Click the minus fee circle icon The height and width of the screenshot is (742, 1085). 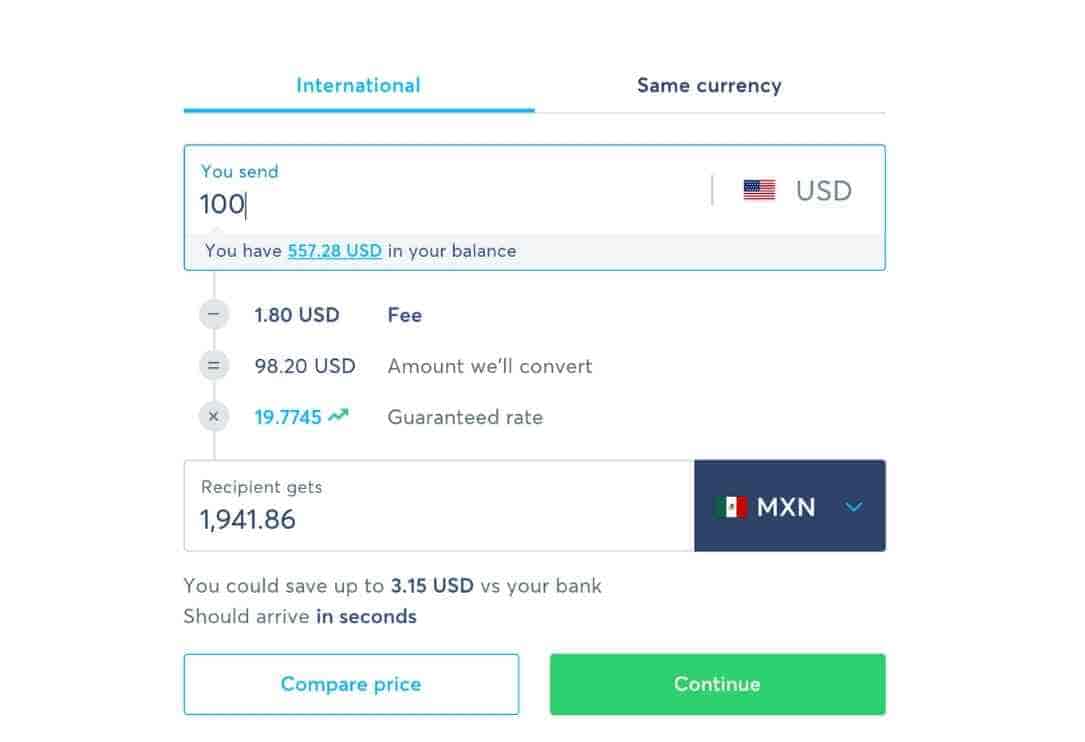point(214,314)
